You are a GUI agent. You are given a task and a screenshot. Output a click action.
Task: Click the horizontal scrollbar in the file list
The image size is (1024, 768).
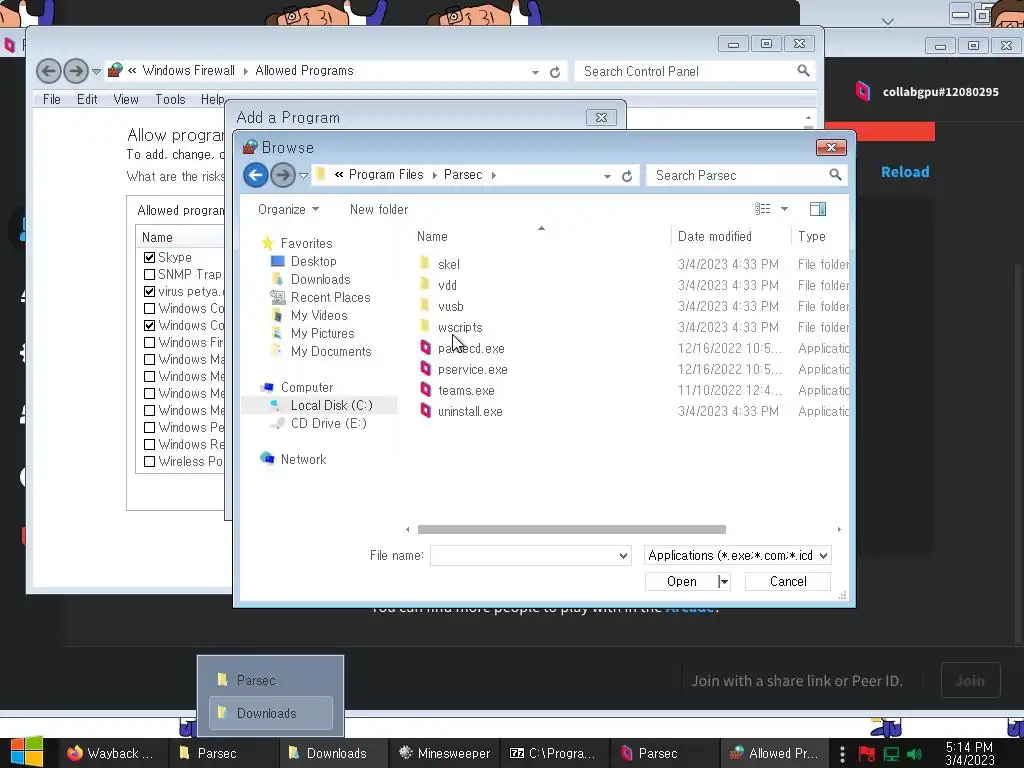[571, 529]
